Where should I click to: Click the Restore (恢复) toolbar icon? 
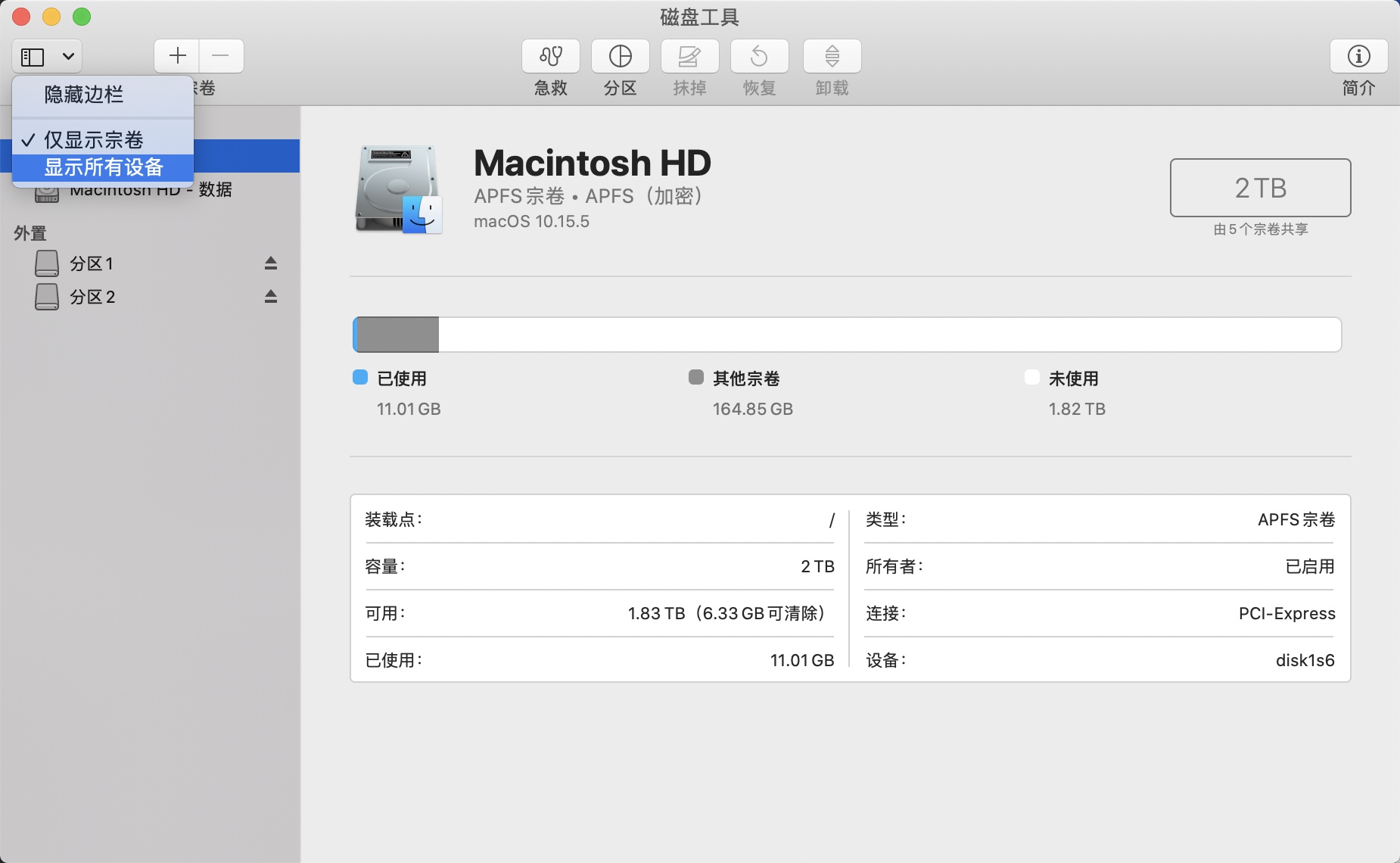click(759, 56)
